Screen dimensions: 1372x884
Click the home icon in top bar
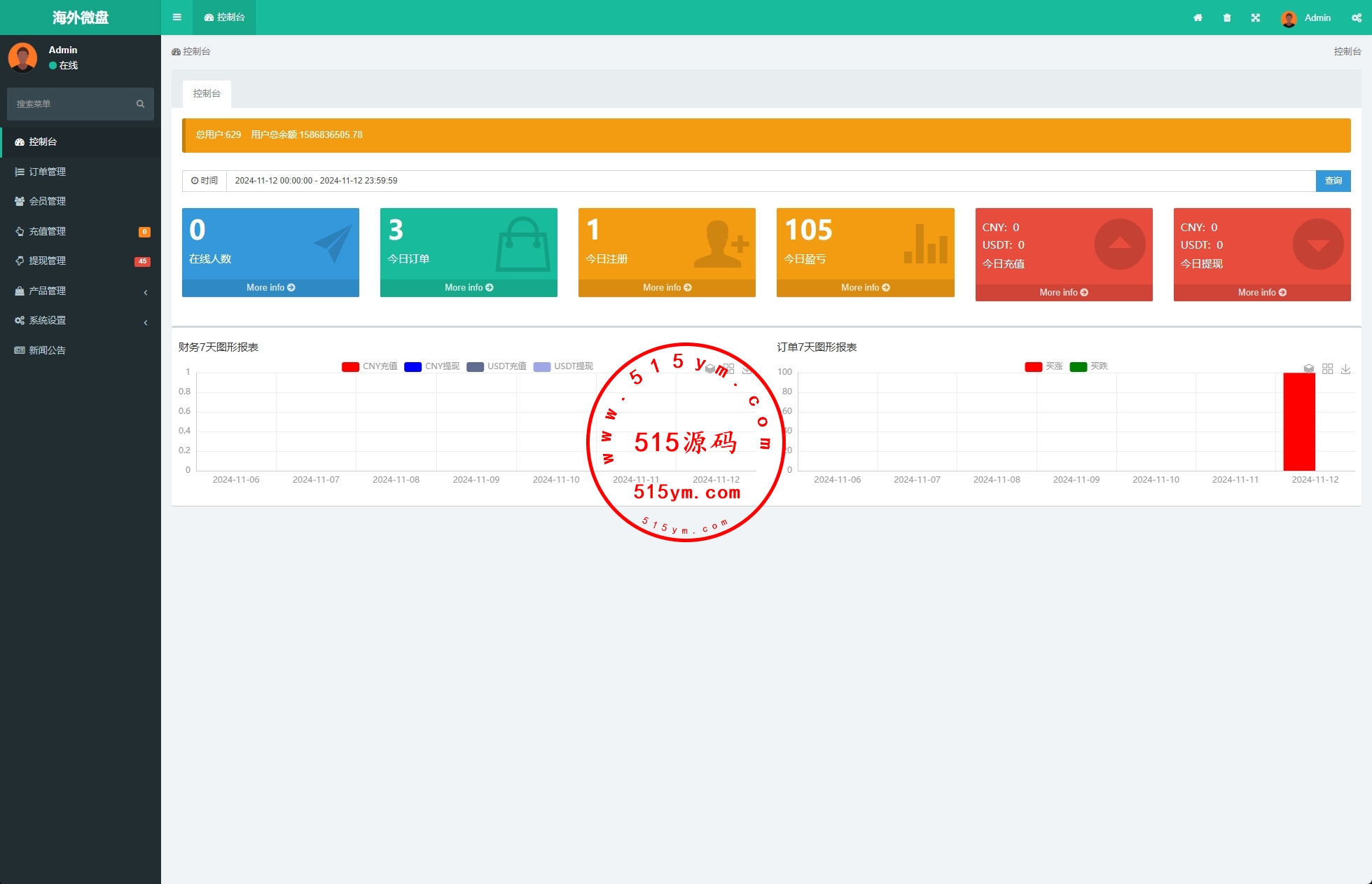pos(1198,18)
